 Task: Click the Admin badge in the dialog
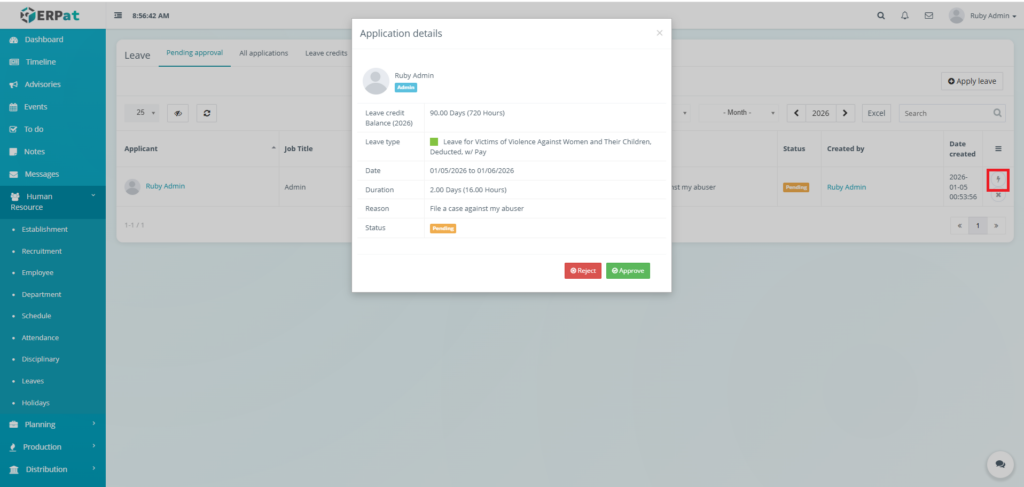(x=406, y=87)
